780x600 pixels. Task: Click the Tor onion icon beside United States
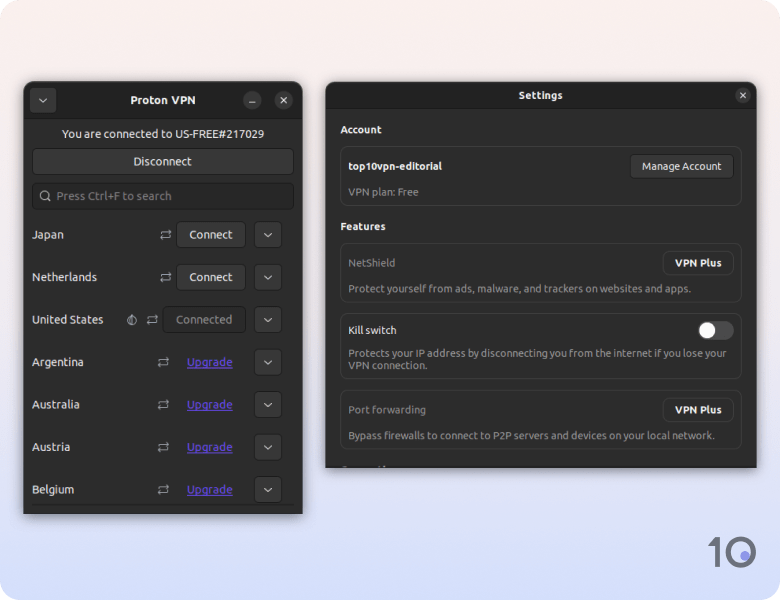click(x=132, y=320)
